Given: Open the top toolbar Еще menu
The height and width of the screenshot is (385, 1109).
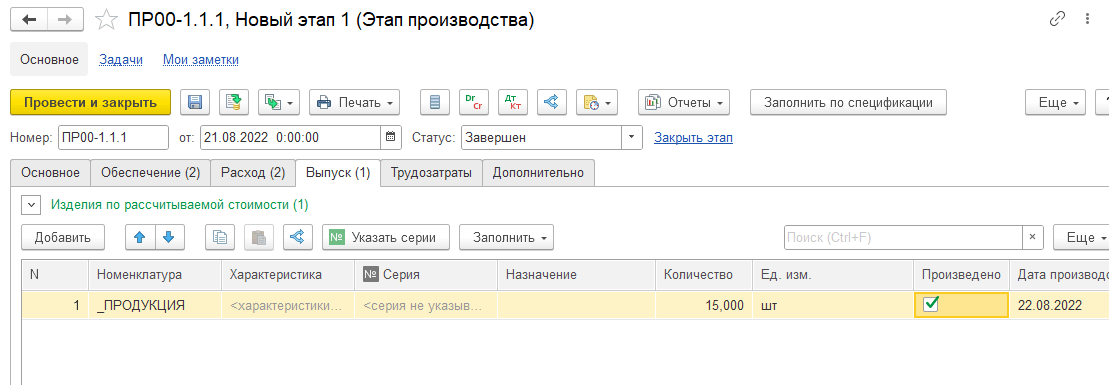Looking at the screenshot, I should point(1055,103).
